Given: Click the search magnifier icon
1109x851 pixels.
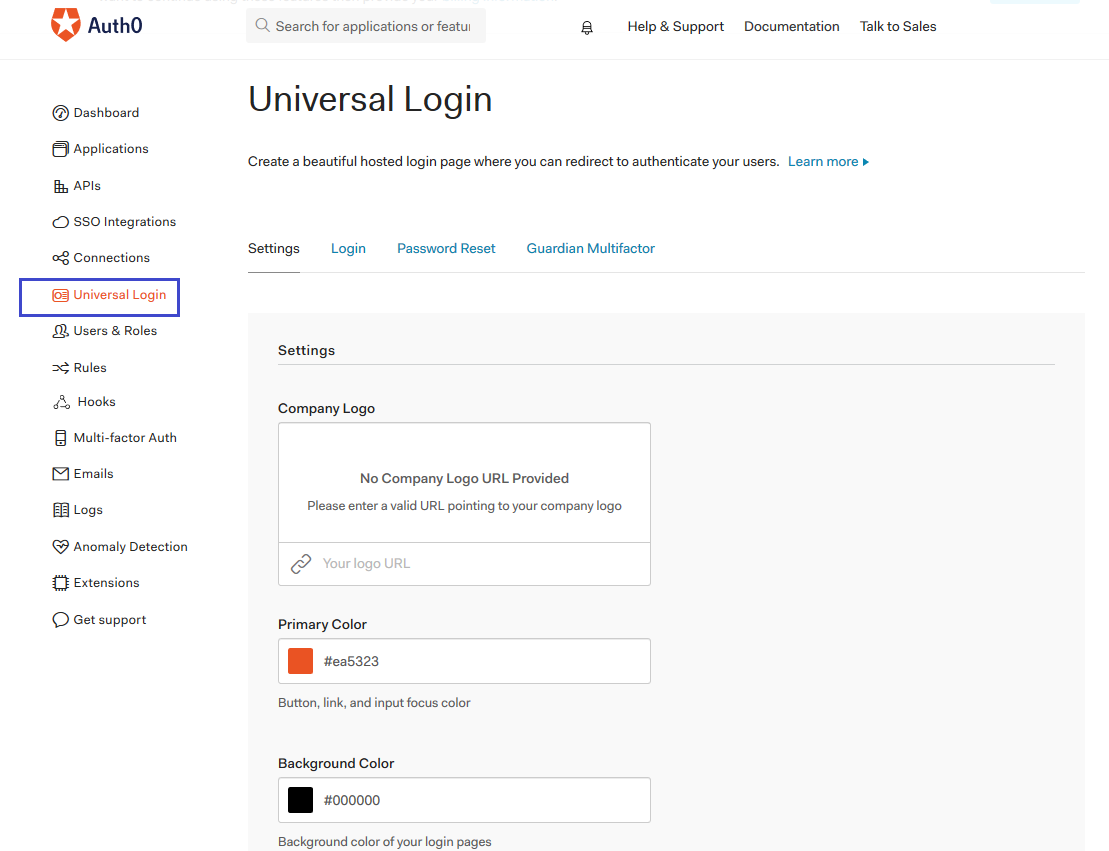Looking at the screenshot, I should (x=262, y=25).
